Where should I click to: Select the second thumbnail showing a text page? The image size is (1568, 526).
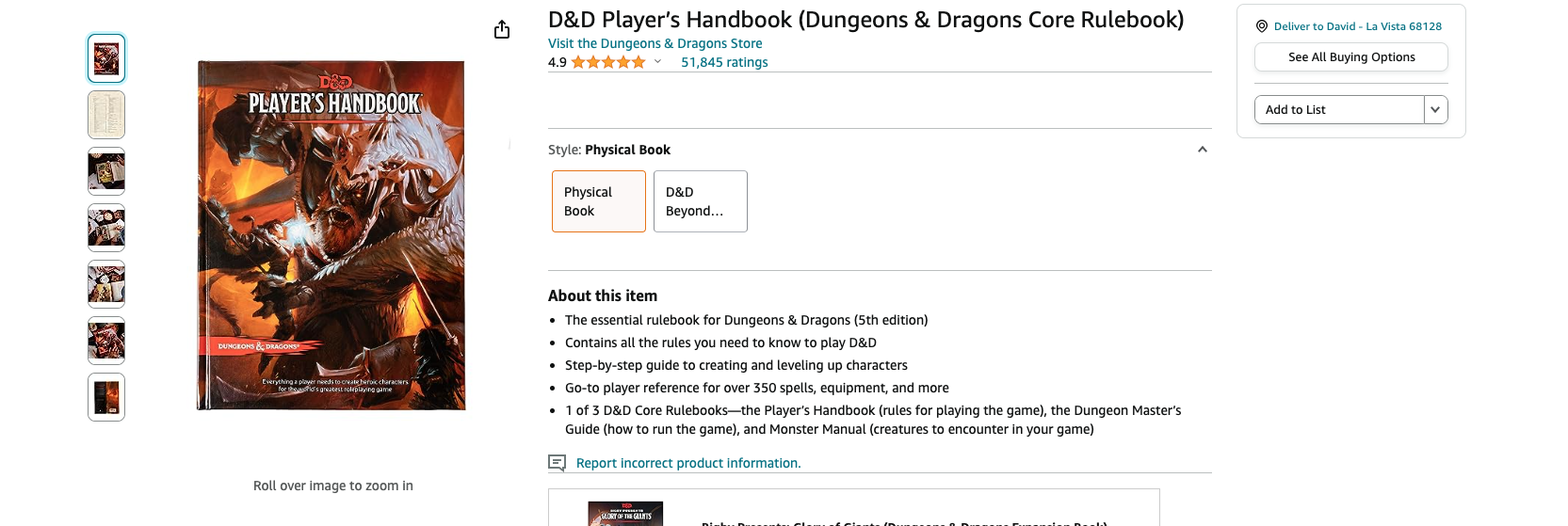pos(106,115)
